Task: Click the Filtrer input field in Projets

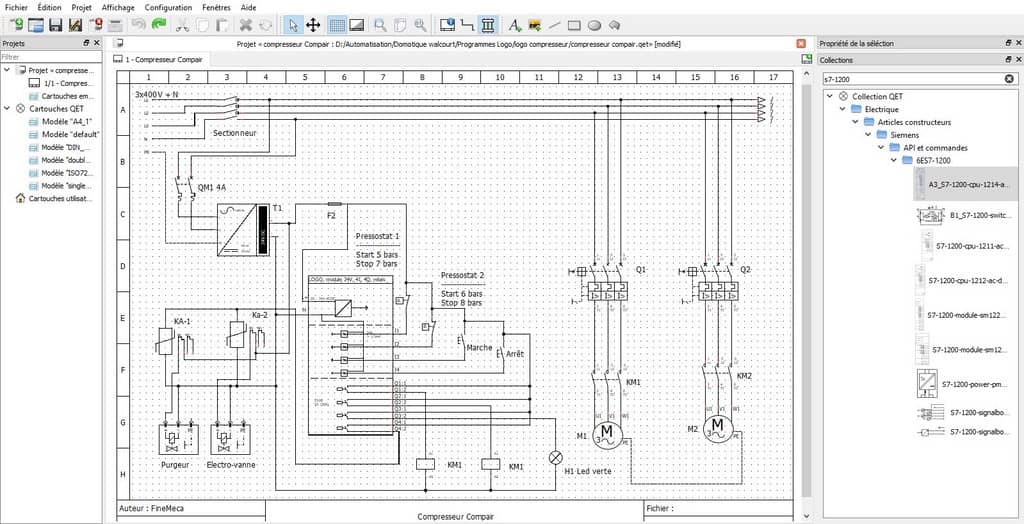Action: pyautogui.click(x=50, y=57)
